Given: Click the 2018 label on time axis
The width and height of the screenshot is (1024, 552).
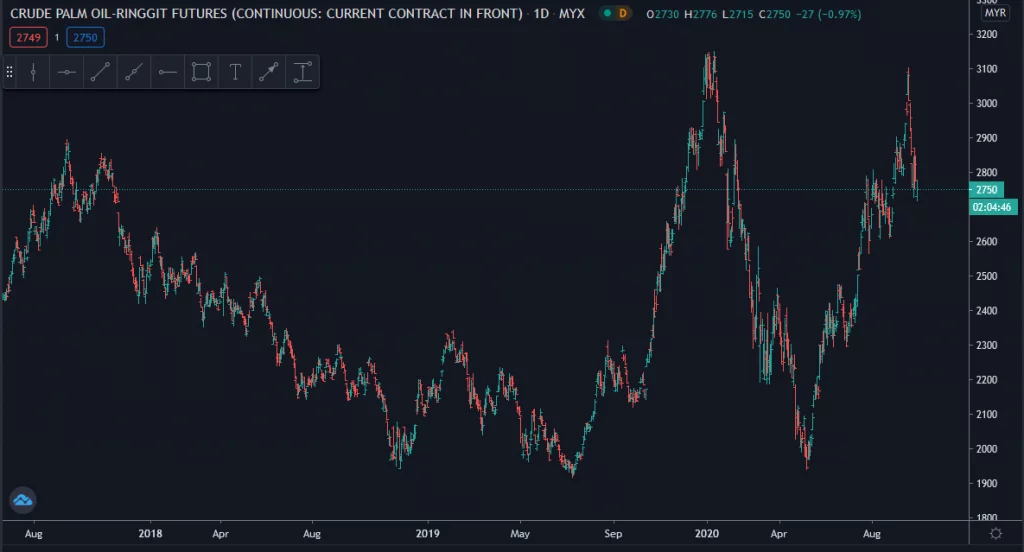Looking at the screenshot, I should [x=150, y=534].
